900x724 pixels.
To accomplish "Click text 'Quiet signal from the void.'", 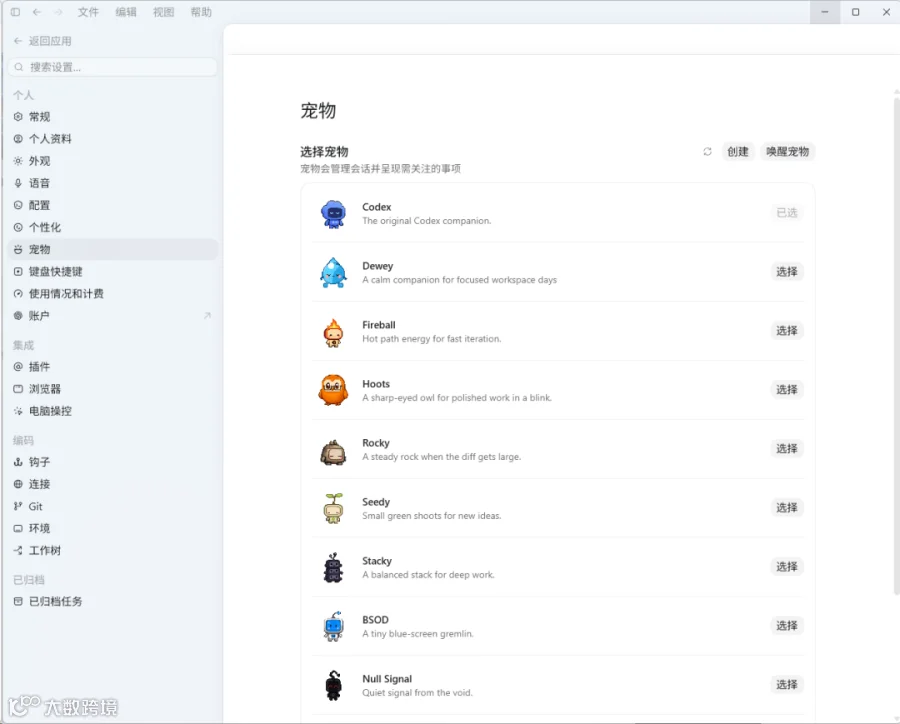I will coord(417,693).
